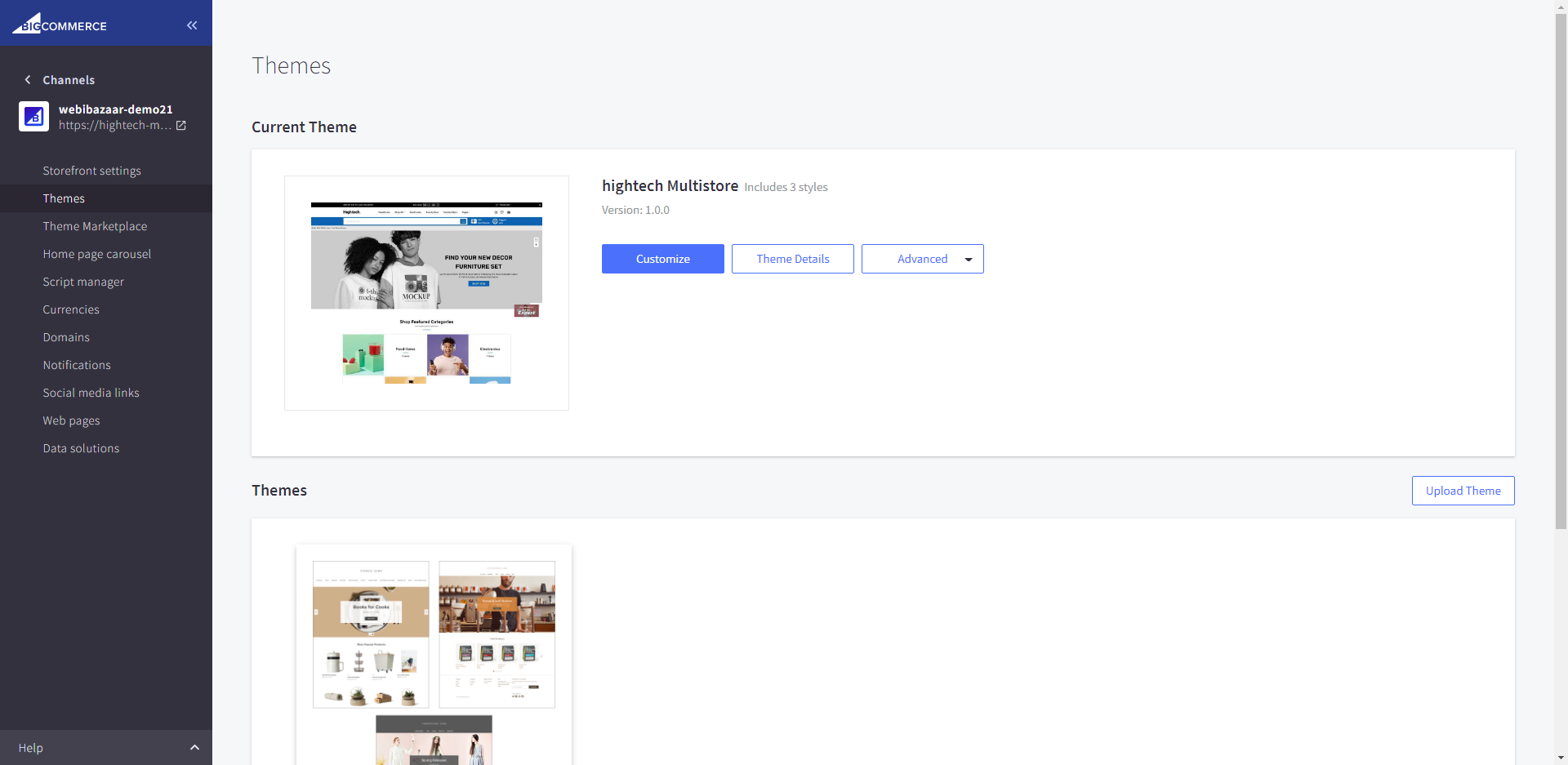Open the Advanced dropdown
The image size is (1568, 765).
coord(922,259)
